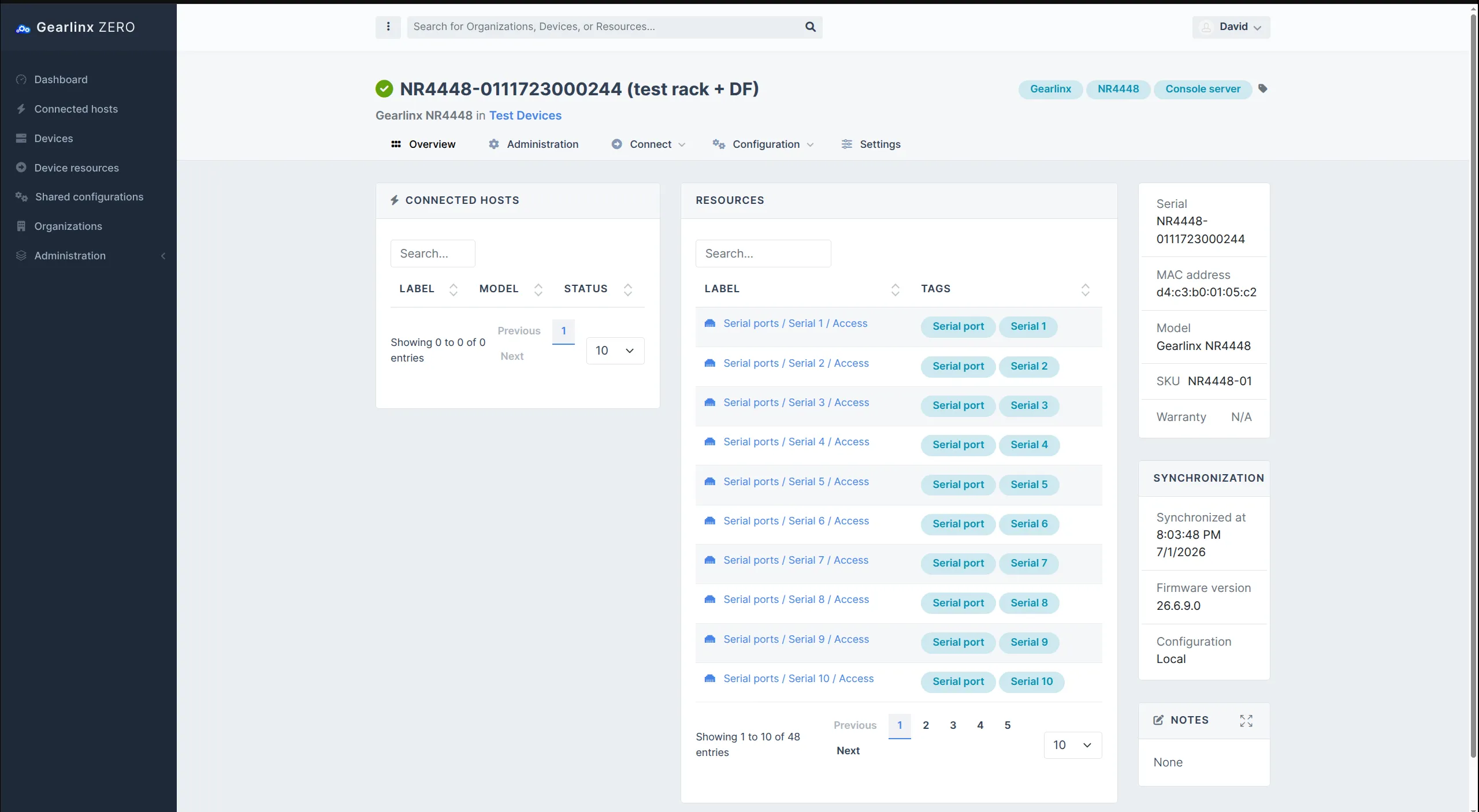This screenshot has width=1479, height=812.
Task: Open Serial ports / Serial 2 / Access
Action: pyautogui.click(x=796, y=363)
